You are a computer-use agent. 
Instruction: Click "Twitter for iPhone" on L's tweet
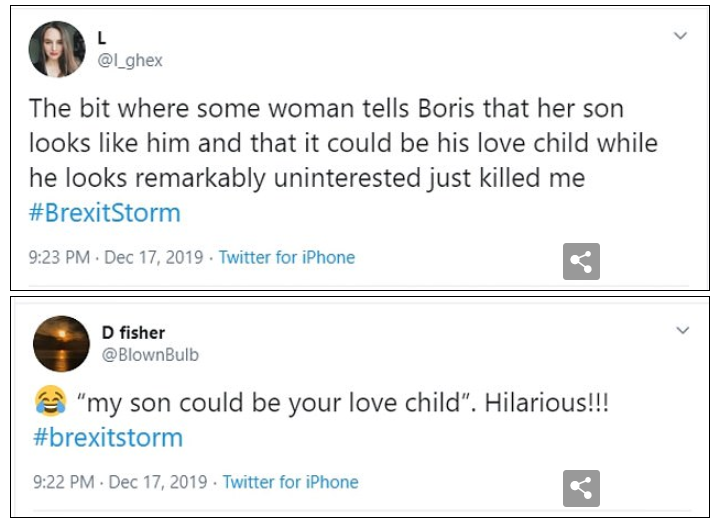287,257
